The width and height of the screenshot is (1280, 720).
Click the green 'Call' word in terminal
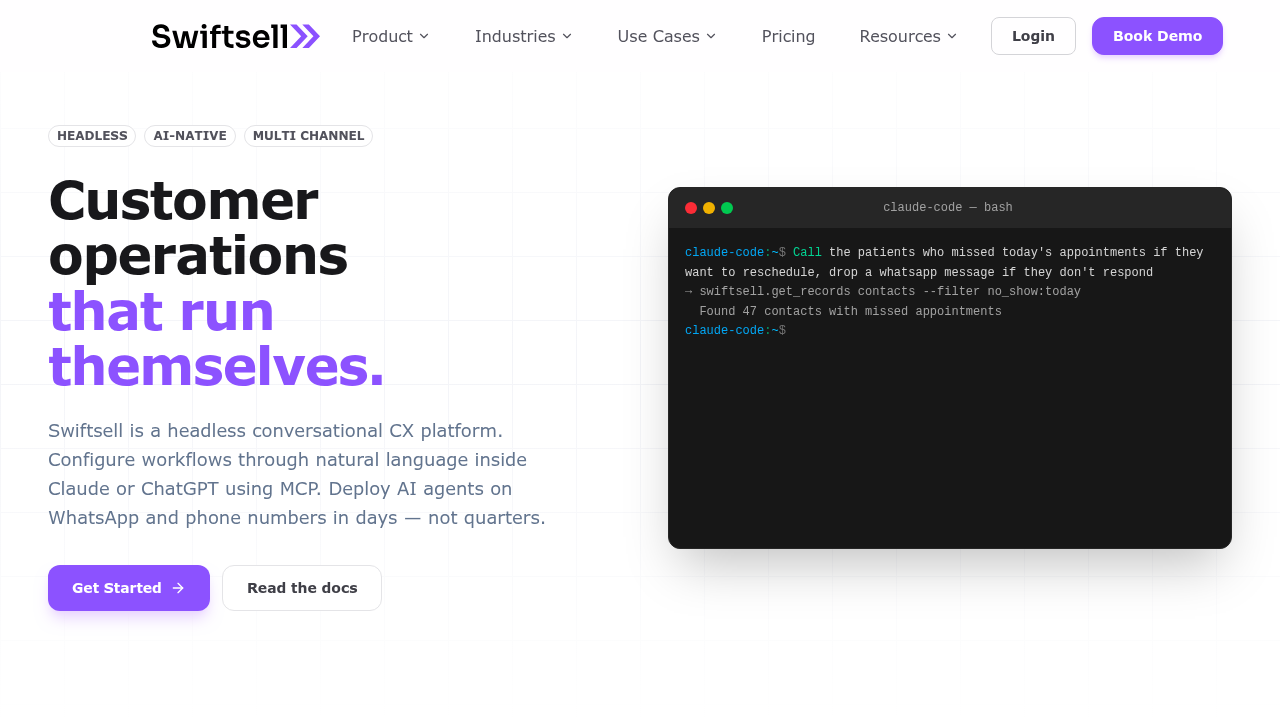coord(807,253)
